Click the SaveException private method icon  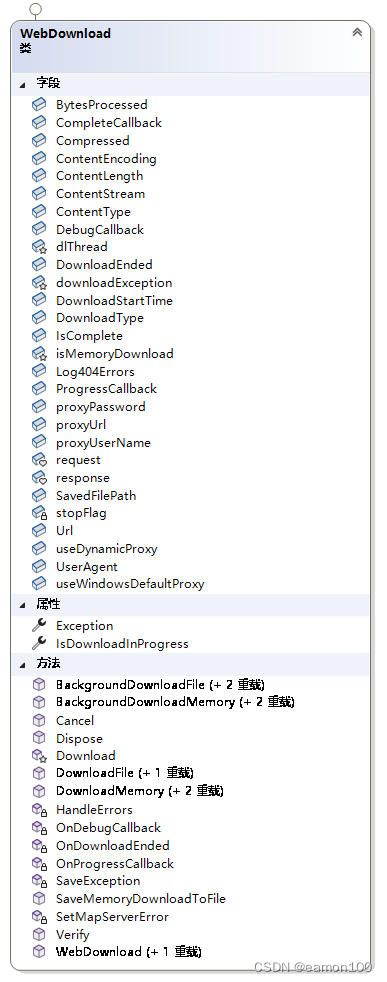point(39,881)
